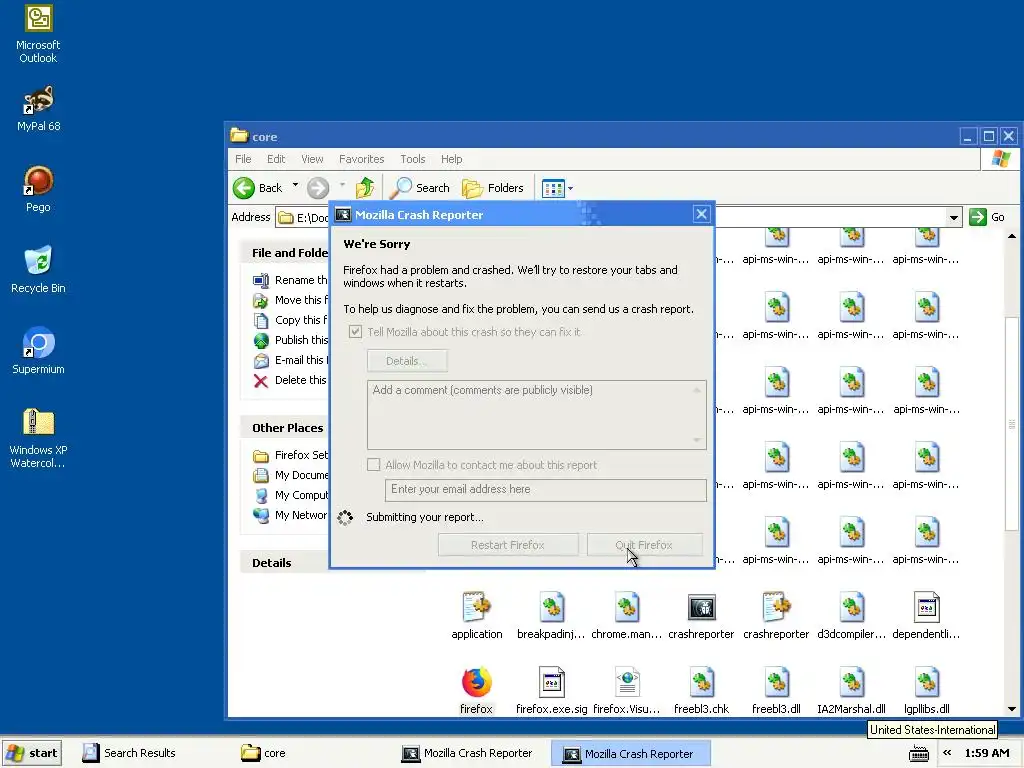Screen dimensions: 1024x768
Task: Click the Up folder toolbar icon
Action: [365, 188]
